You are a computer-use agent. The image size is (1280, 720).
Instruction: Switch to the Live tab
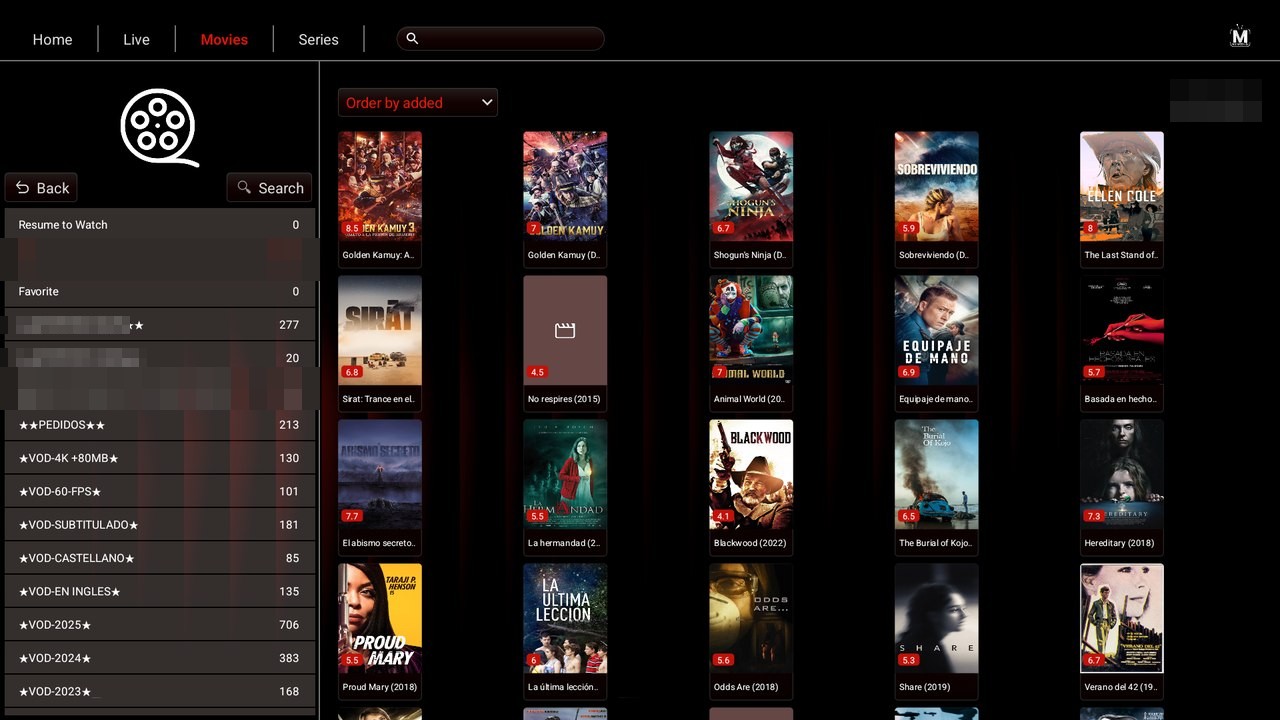136,39
